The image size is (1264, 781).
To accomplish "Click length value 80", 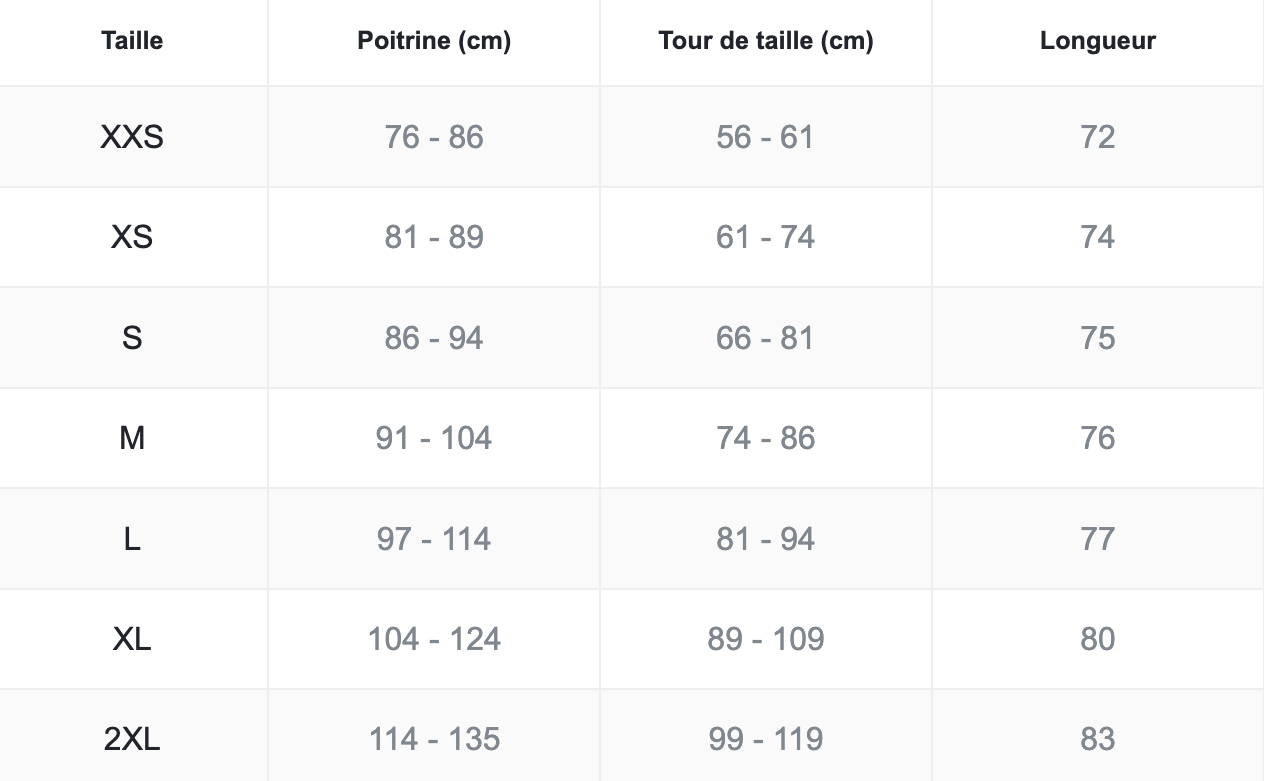I will (x=1097, y=639).
